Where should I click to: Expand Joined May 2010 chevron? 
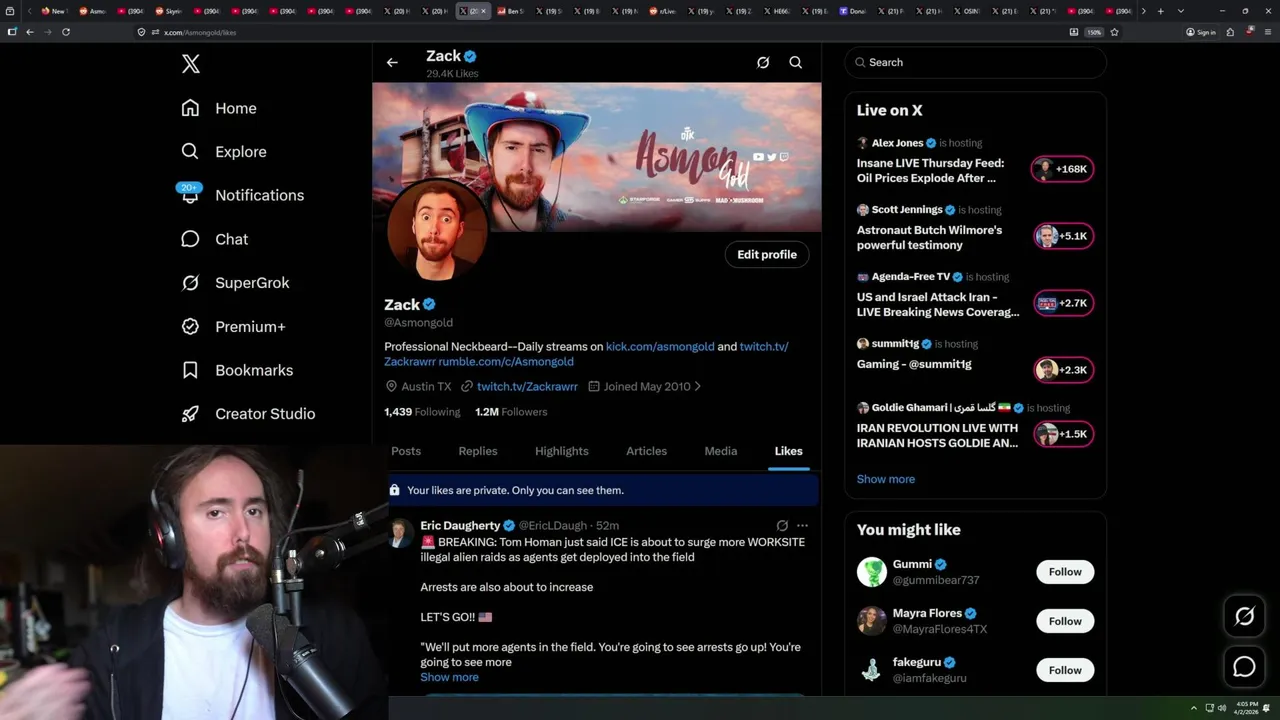click(x=697, y=386)
